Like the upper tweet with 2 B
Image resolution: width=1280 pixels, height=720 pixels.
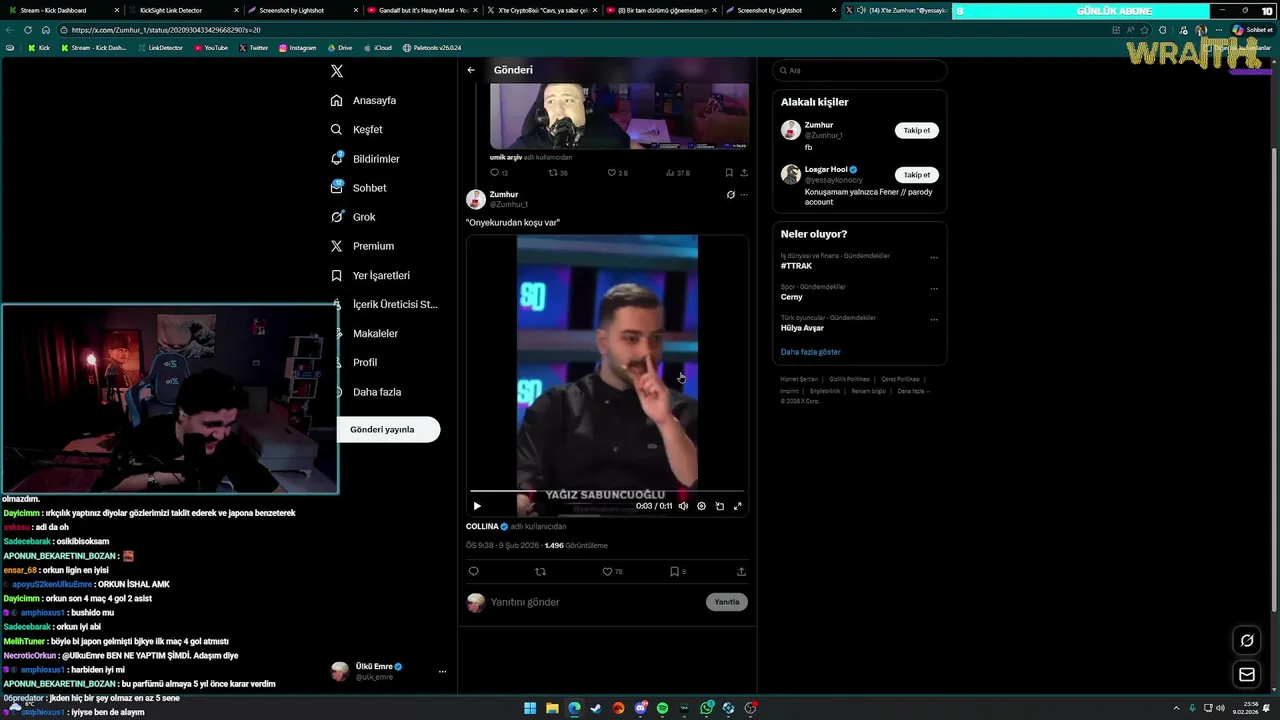(x=618, y=173)
